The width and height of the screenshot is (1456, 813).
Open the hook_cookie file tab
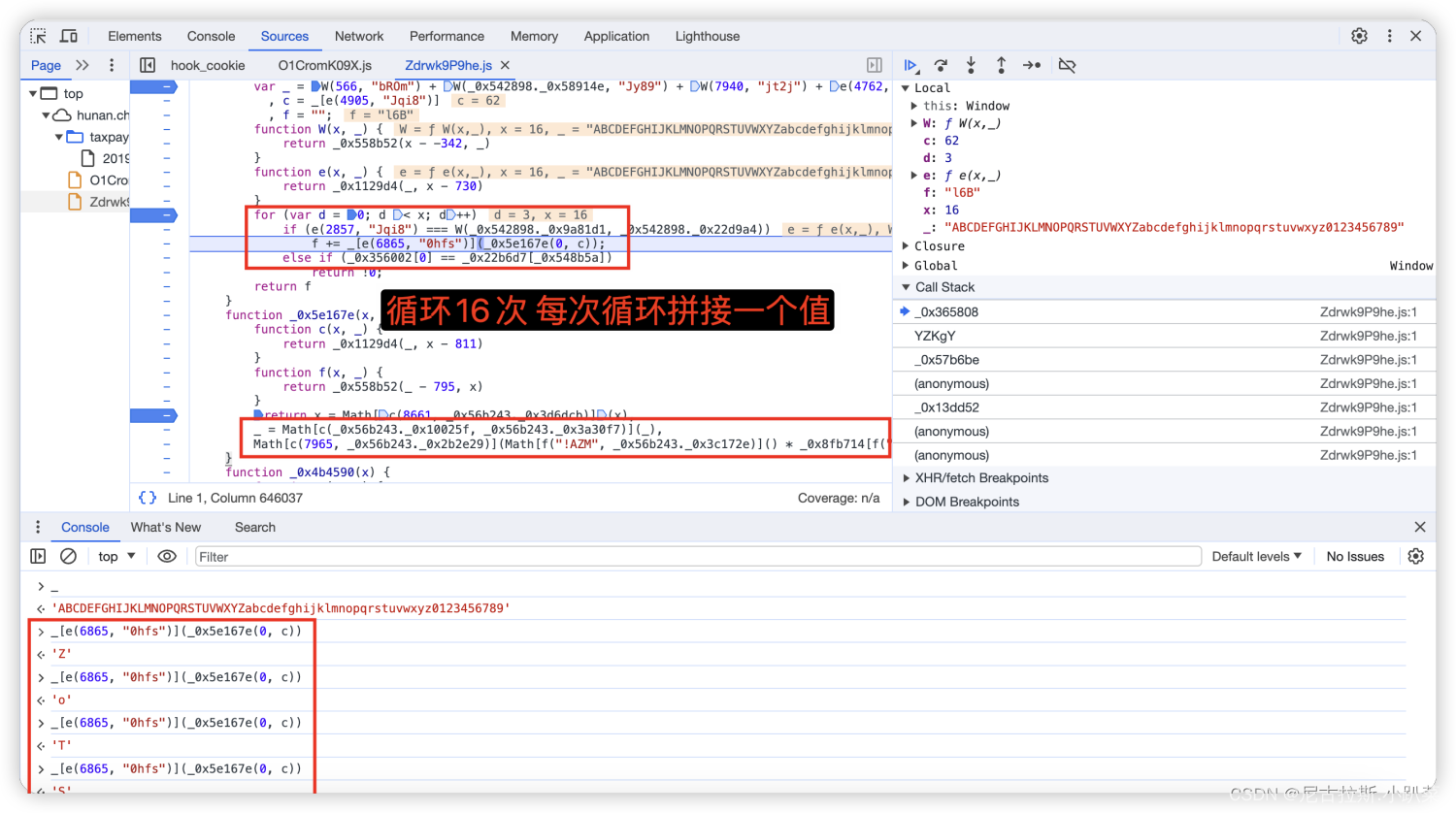(208, 65)
